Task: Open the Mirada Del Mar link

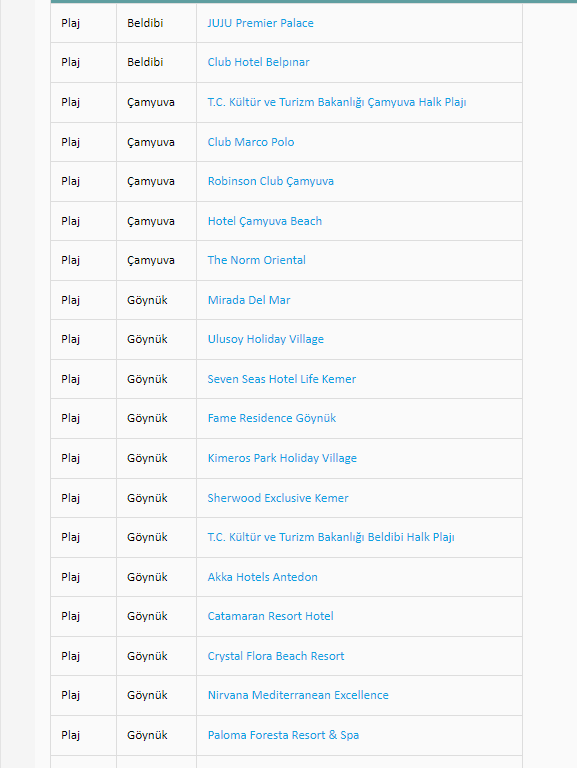Action: [x=249, y=300]
